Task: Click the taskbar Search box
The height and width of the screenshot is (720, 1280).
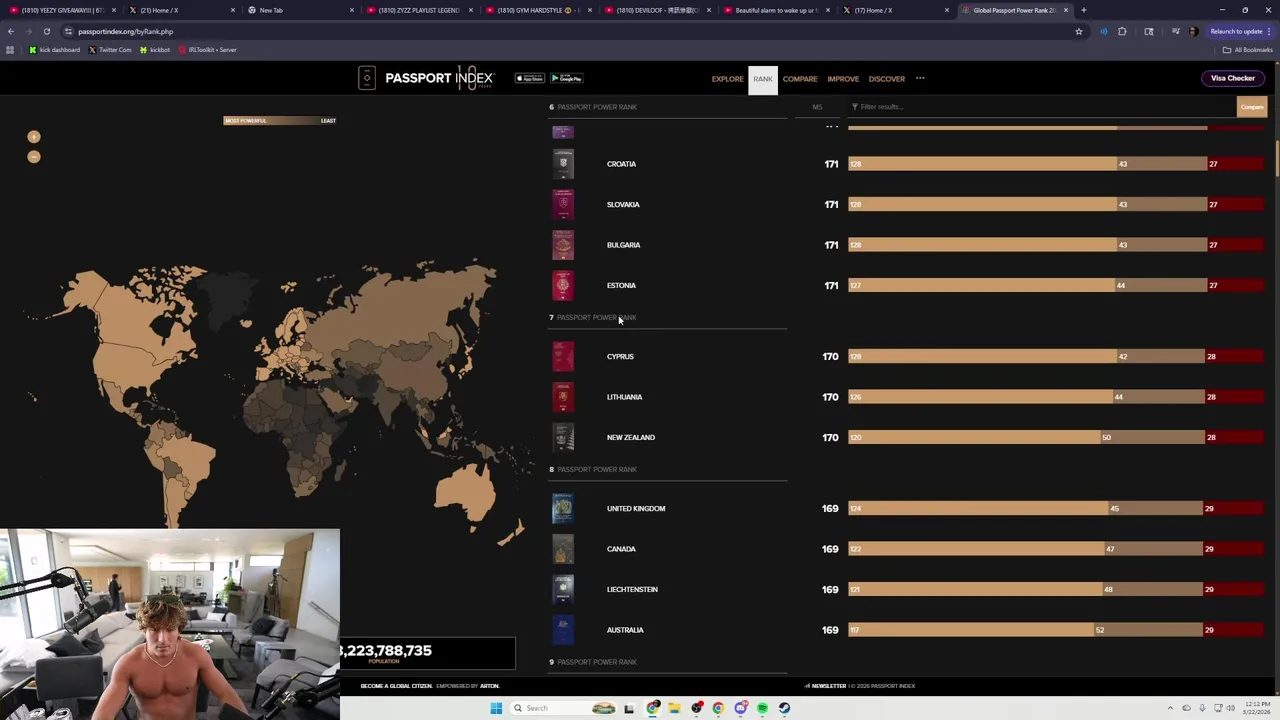Action: point(565,708)
